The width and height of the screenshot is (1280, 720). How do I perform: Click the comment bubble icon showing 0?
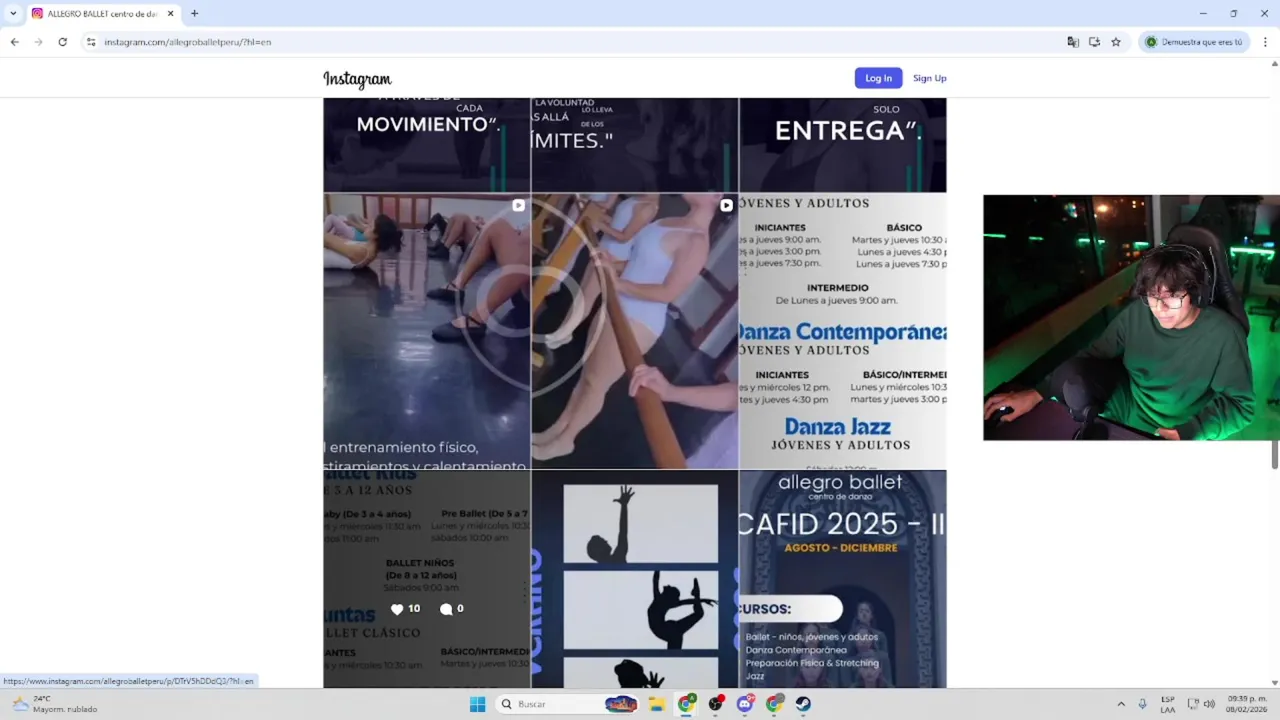[x=446, y=609]
